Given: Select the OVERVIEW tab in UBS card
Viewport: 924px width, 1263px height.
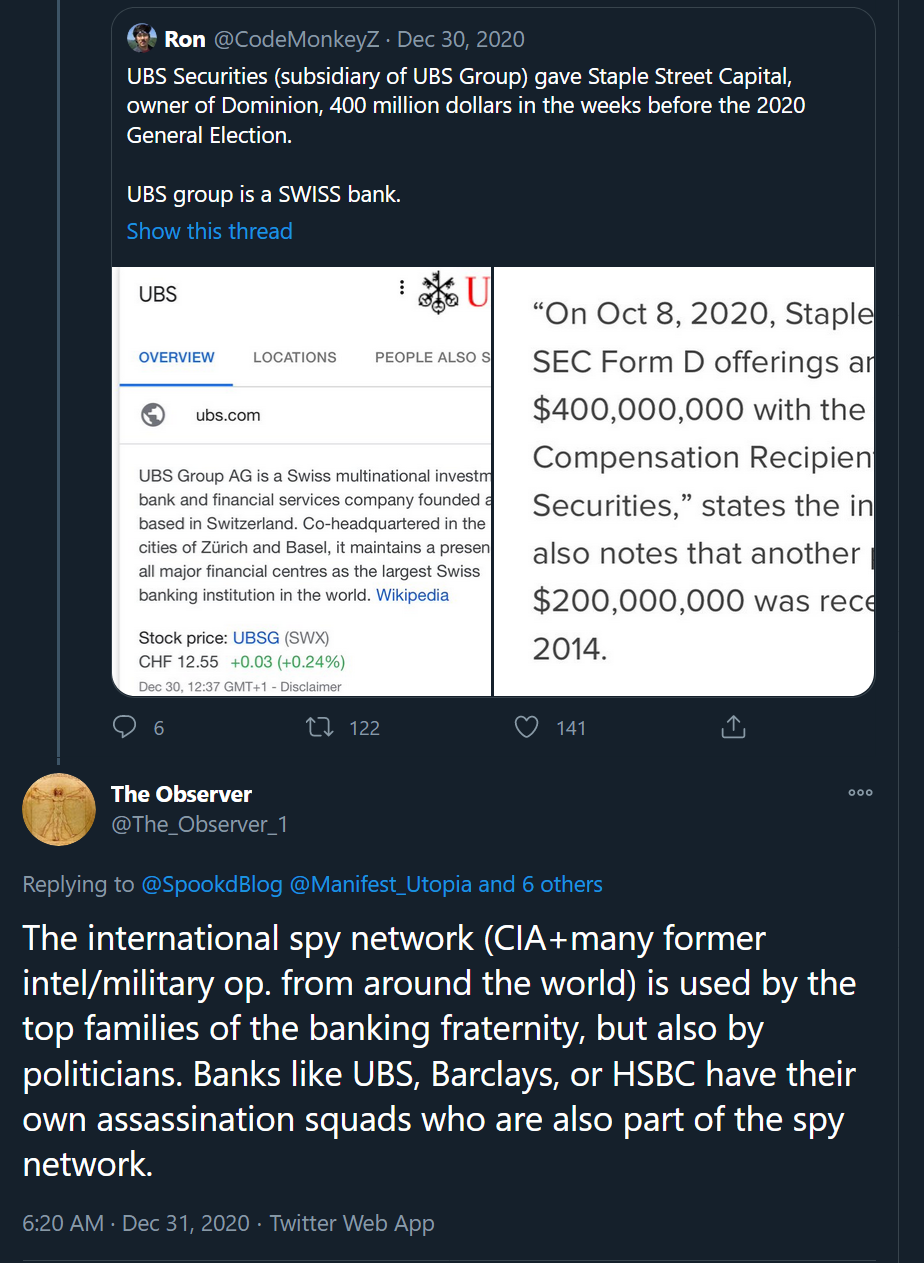Looking at the screenshot, I should tap(176, 357).
